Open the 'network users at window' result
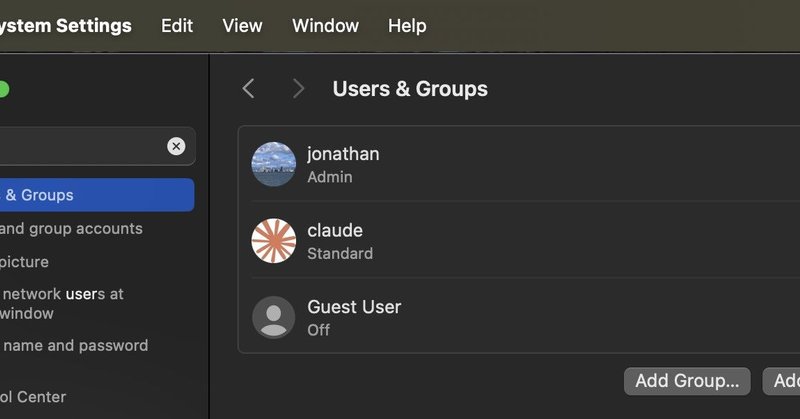The image size is (800, 419). tap(62, 304)
